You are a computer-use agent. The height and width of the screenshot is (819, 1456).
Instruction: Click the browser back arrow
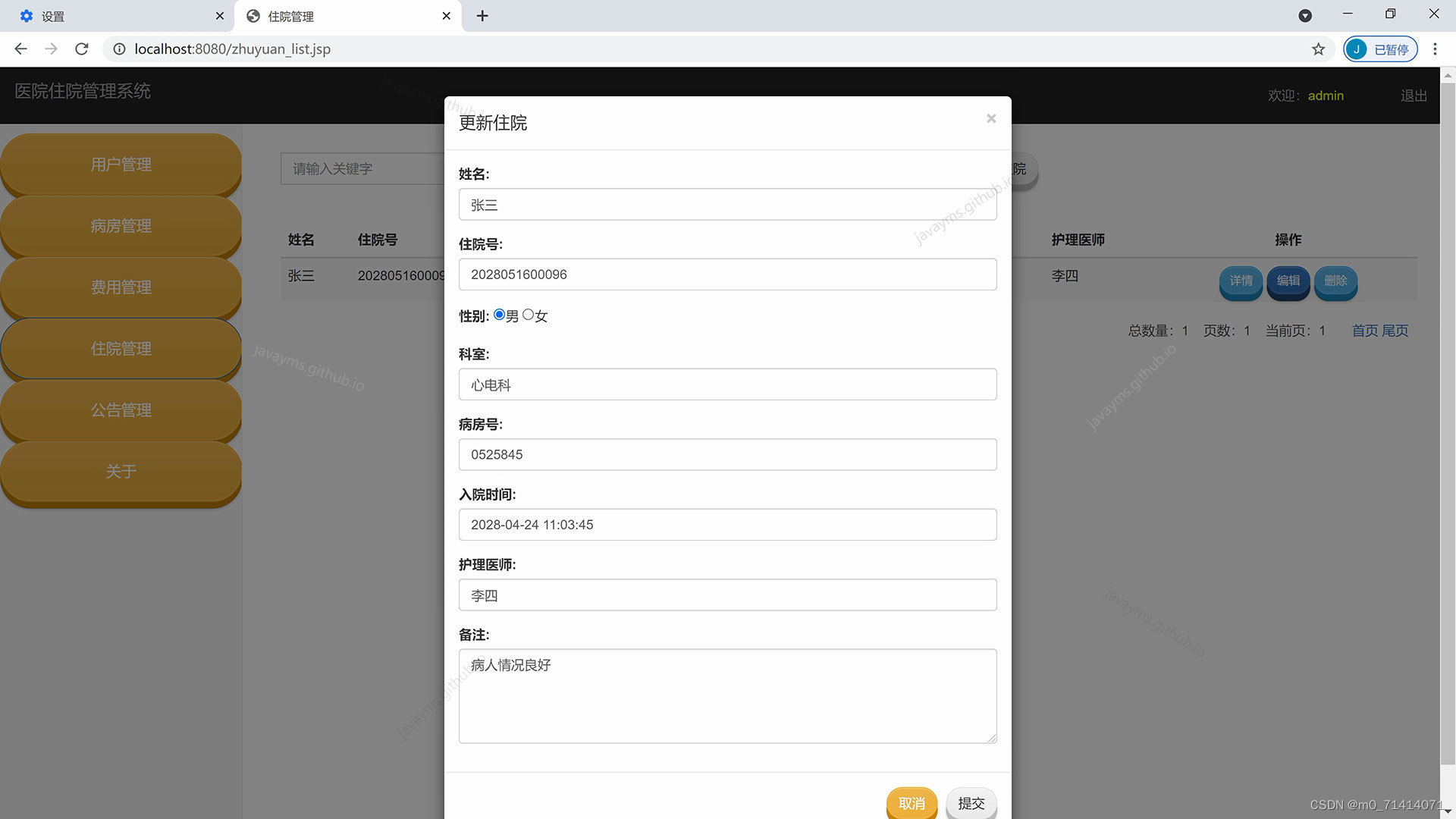(x=20, y=49)
